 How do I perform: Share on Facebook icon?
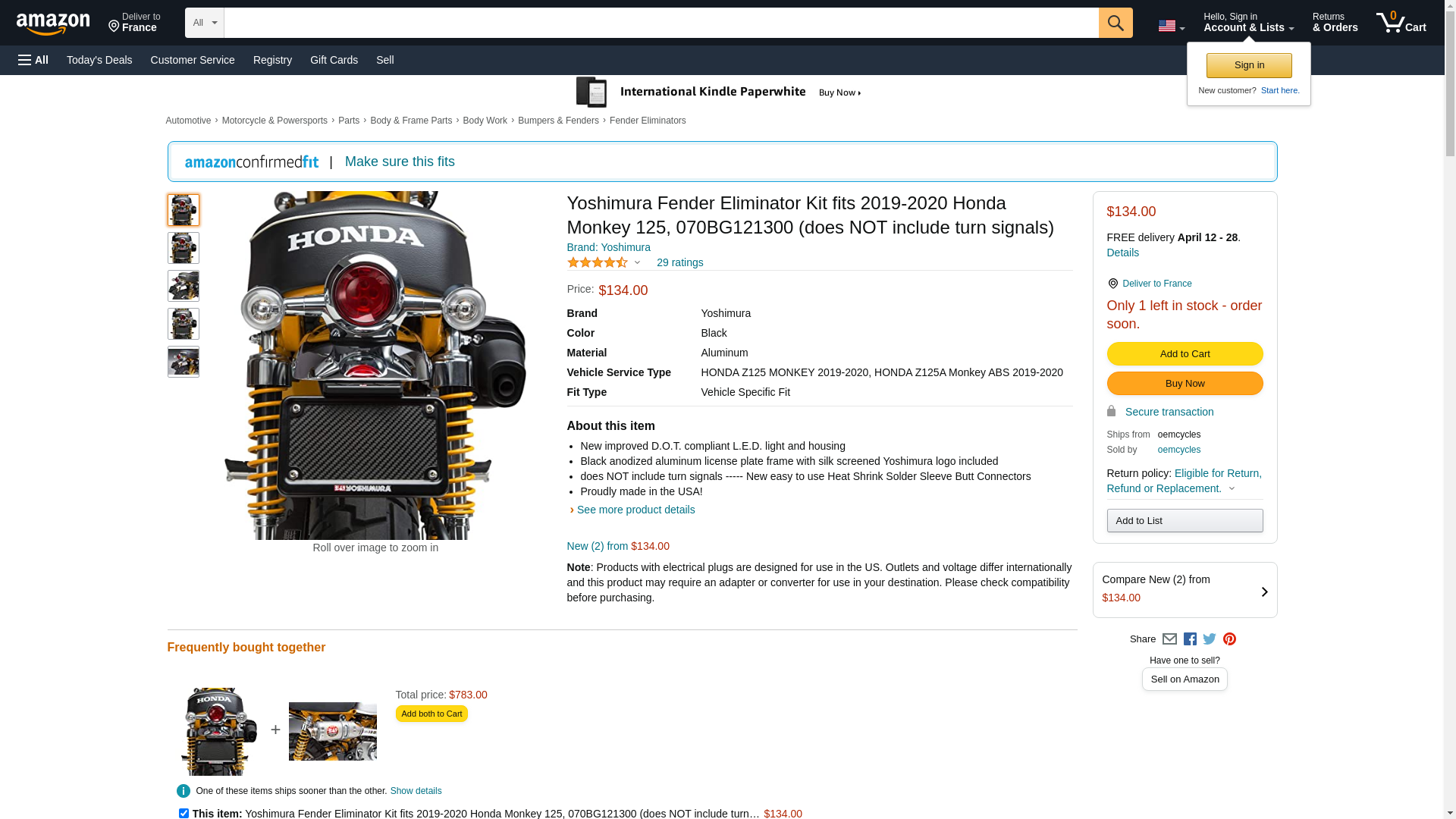pos(1190,639)
